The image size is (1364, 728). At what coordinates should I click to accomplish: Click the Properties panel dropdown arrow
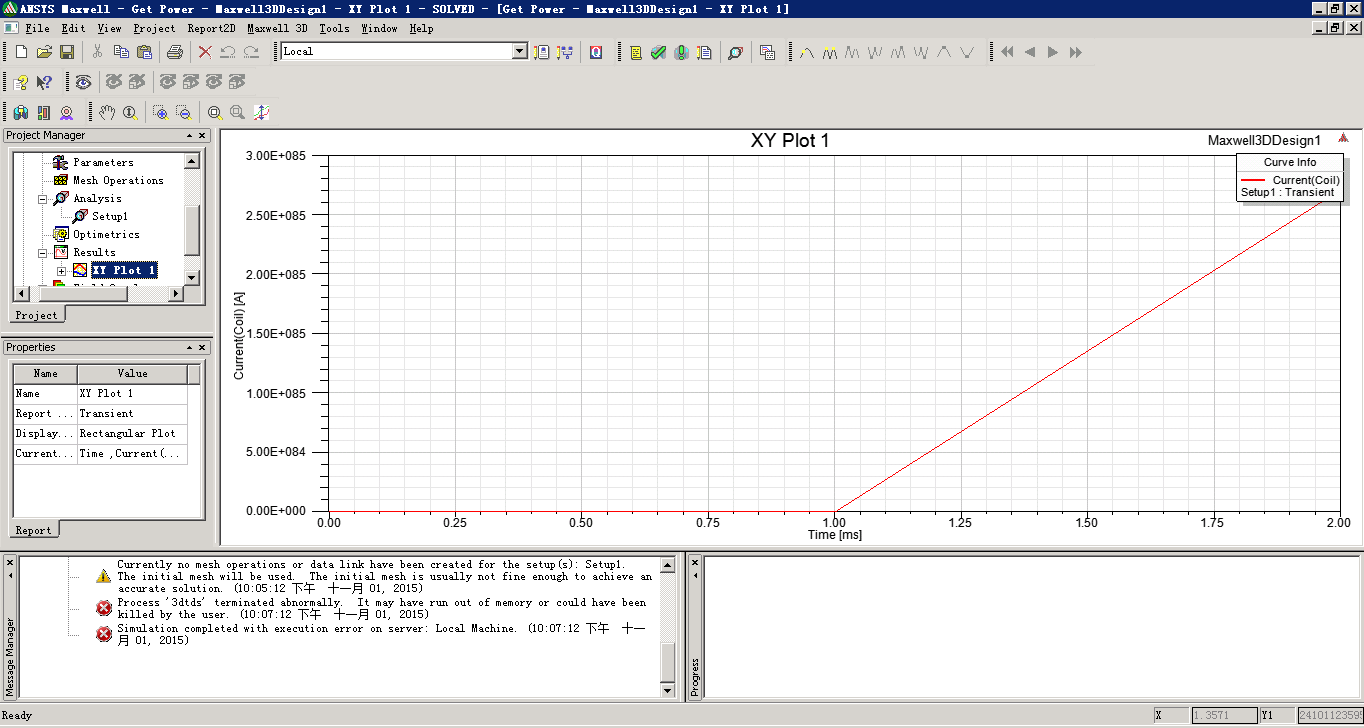(189, 348)
